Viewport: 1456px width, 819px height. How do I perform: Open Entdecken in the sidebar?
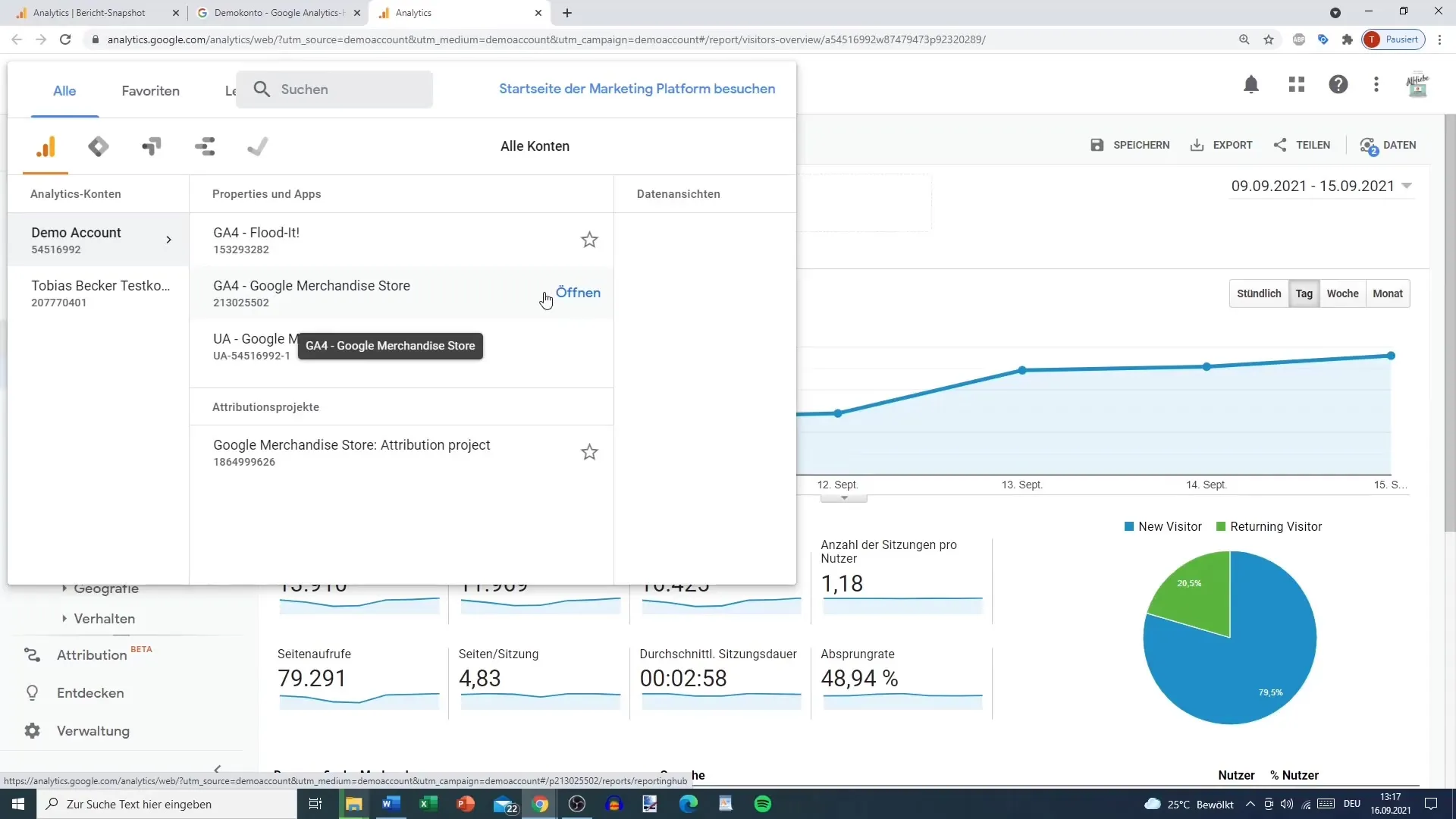[89, 693]
